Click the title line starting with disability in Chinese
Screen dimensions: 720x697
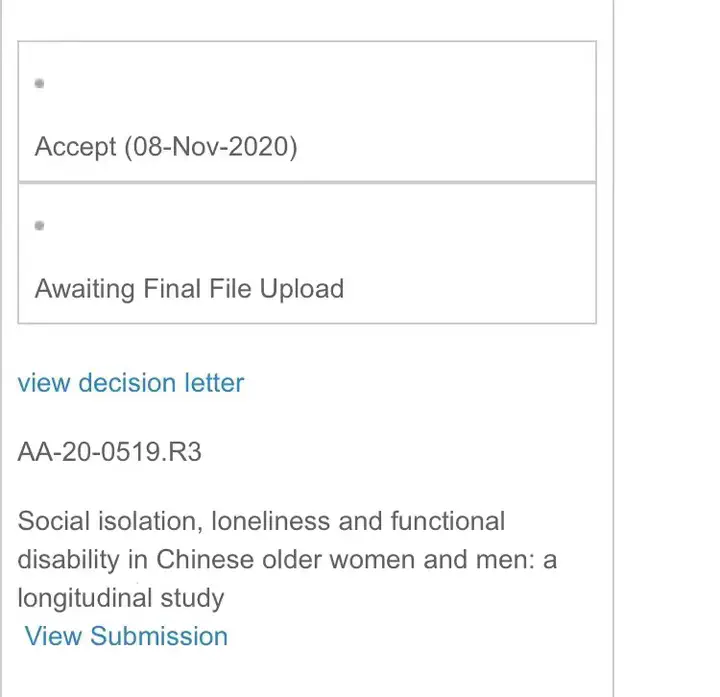287,559
